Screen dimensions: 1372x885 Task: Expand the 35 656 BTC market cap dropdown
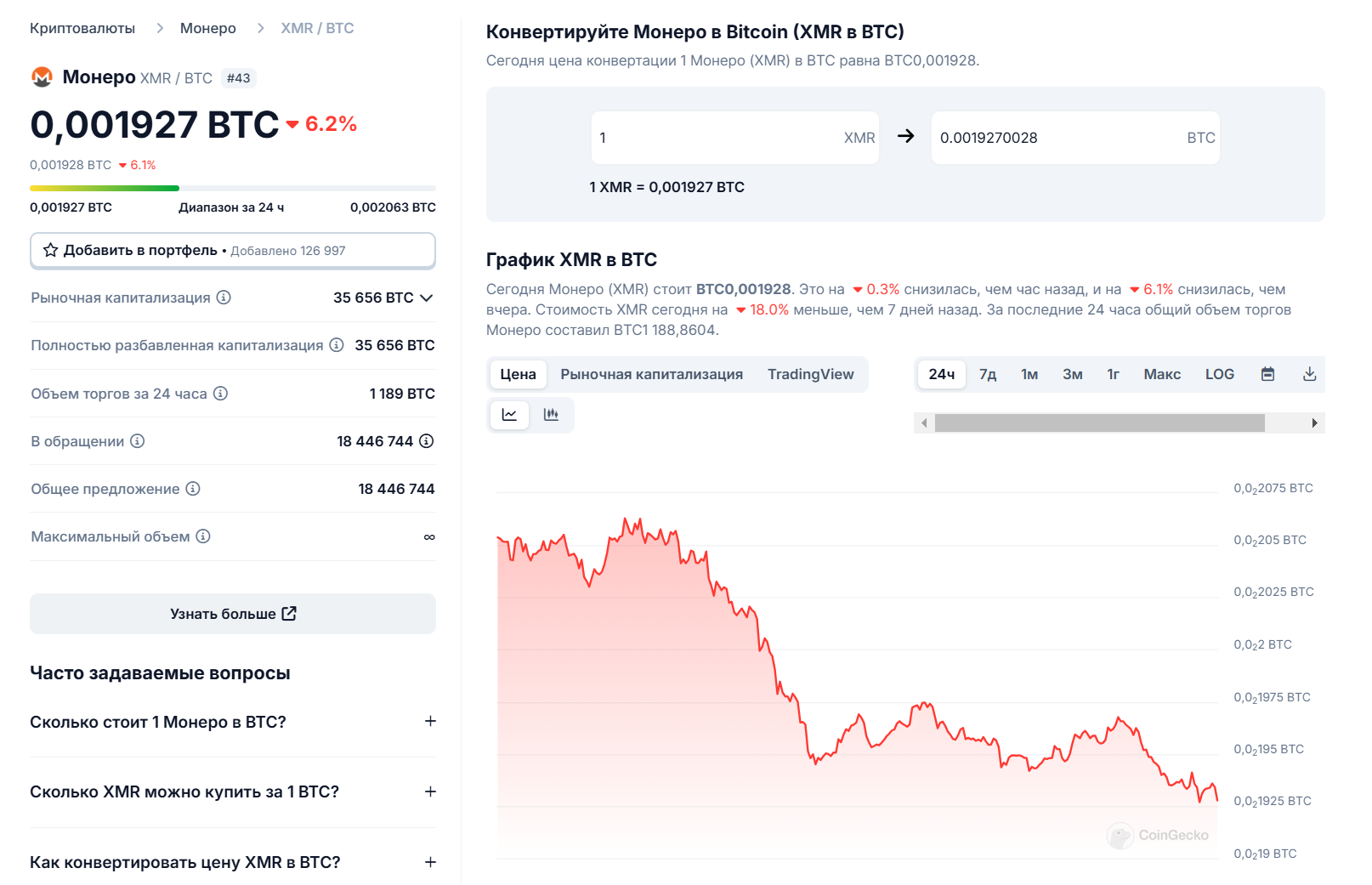pos(427,298)
